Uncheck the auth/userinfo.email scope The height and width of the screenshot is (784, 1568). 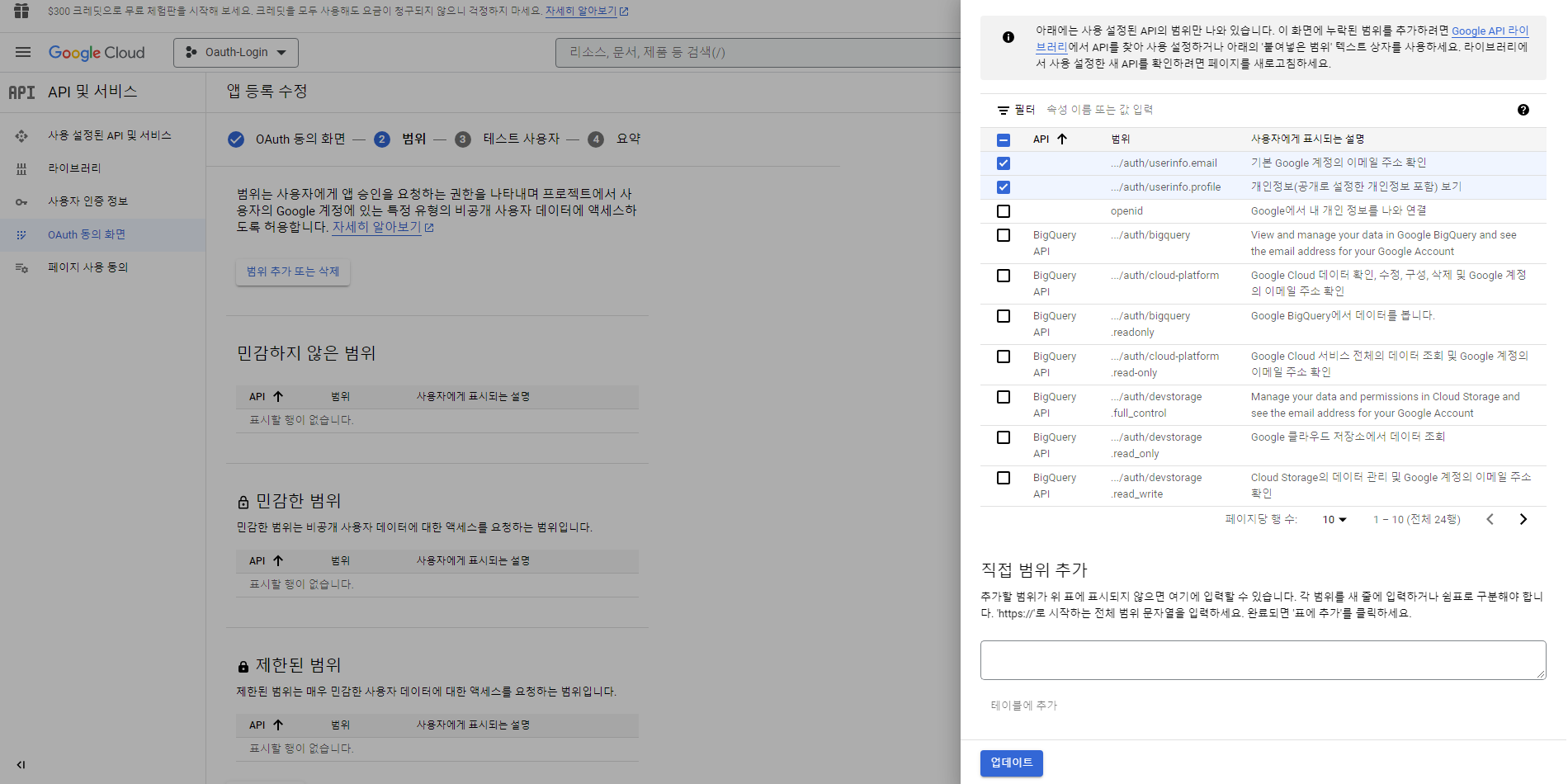(1004, 163)
